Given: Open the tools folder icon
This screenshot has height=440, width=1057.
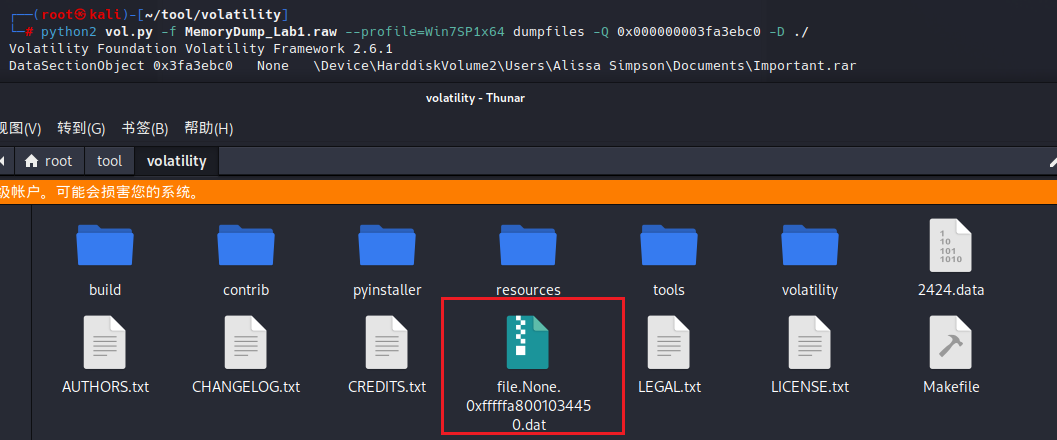Looking at the screenshot, I should [669, 246].
